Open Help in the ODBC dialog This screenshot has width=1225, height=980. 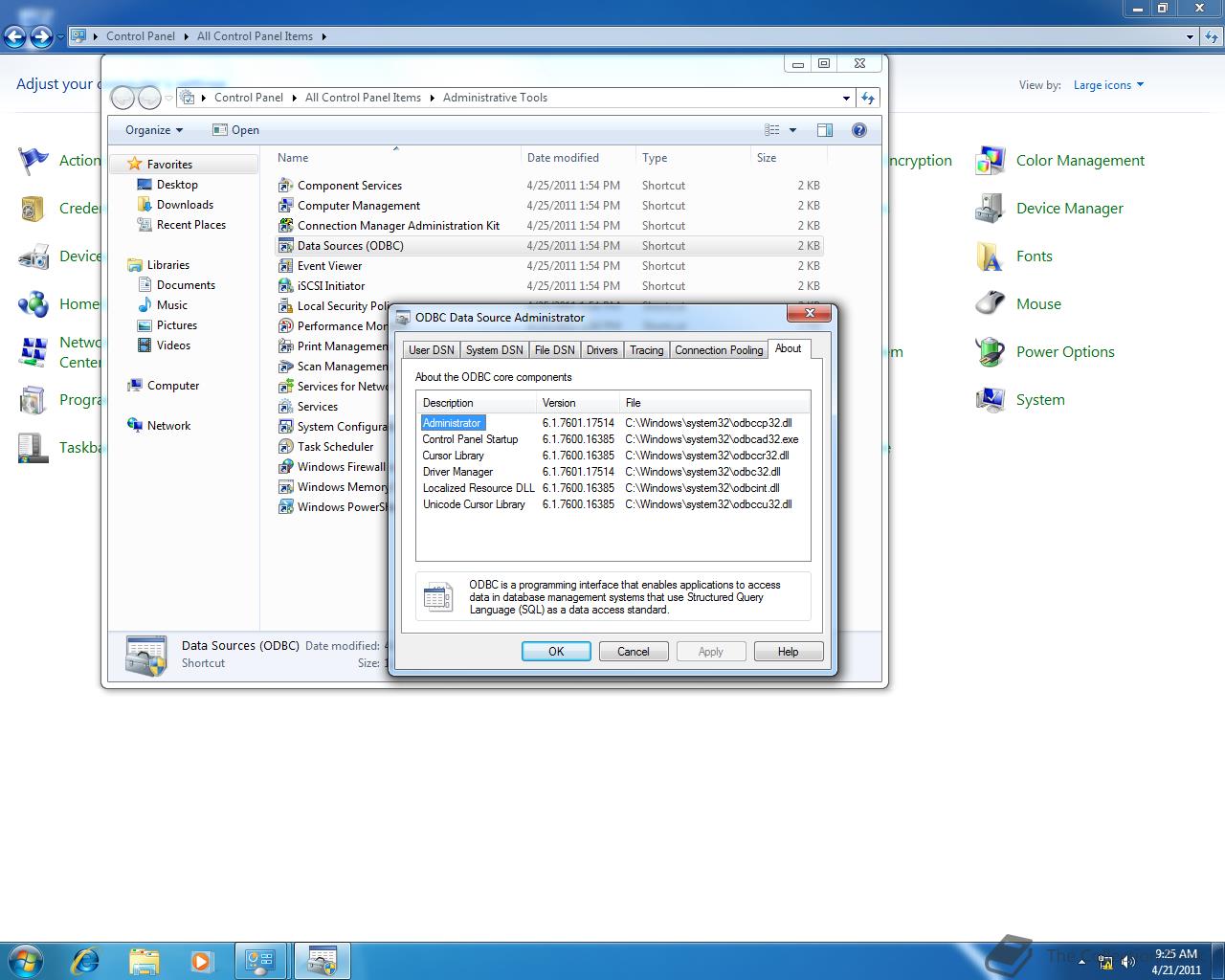[789, 652]
